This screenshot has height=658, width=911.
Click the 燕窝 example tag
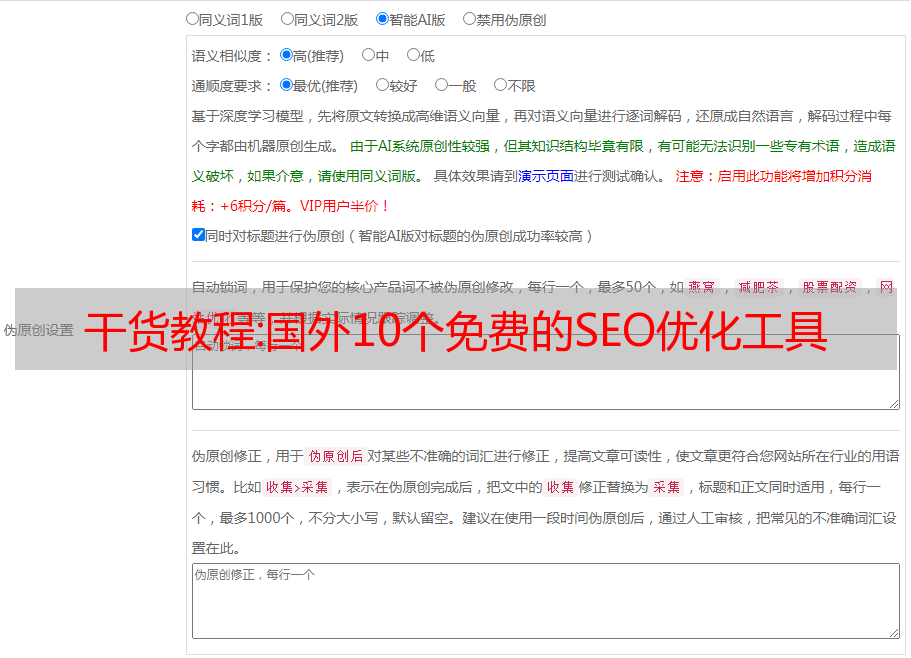click(x=701, y=287)
